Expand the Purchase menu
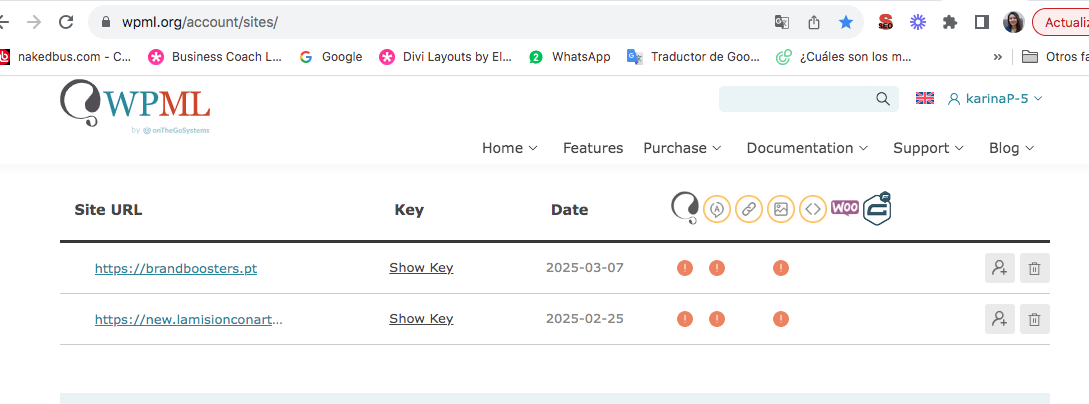This screenshot has height=404, width=1089. (682, 148)
